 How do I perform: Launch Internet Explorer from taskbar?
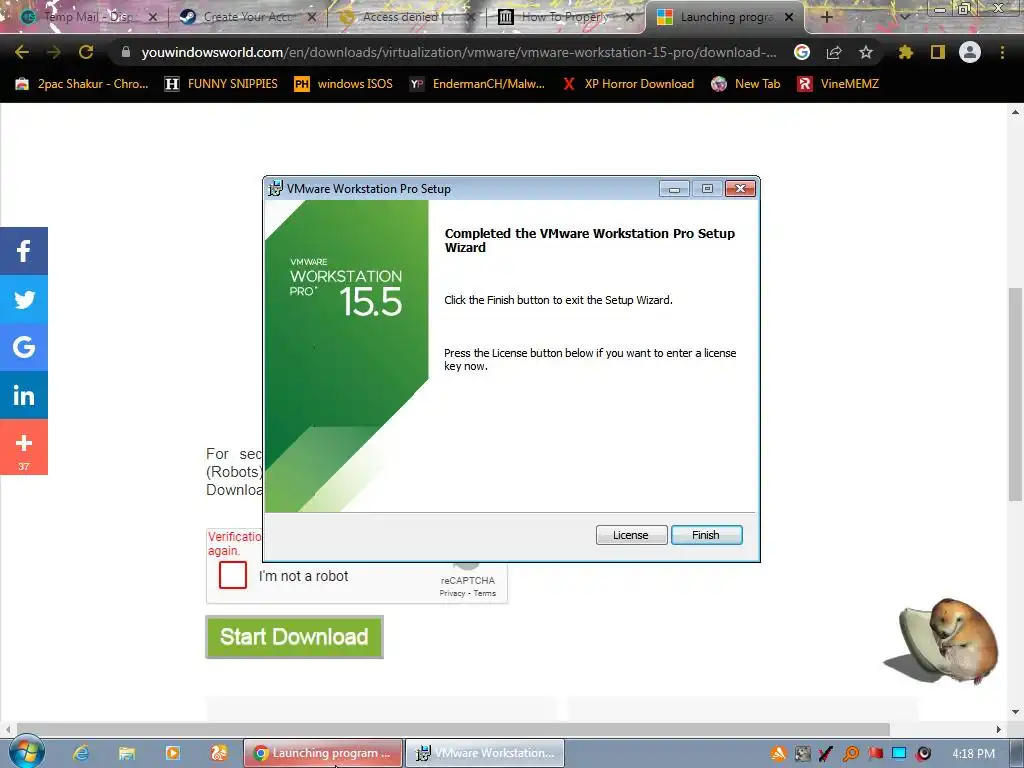pyautogui.click(x=81, y=753)
